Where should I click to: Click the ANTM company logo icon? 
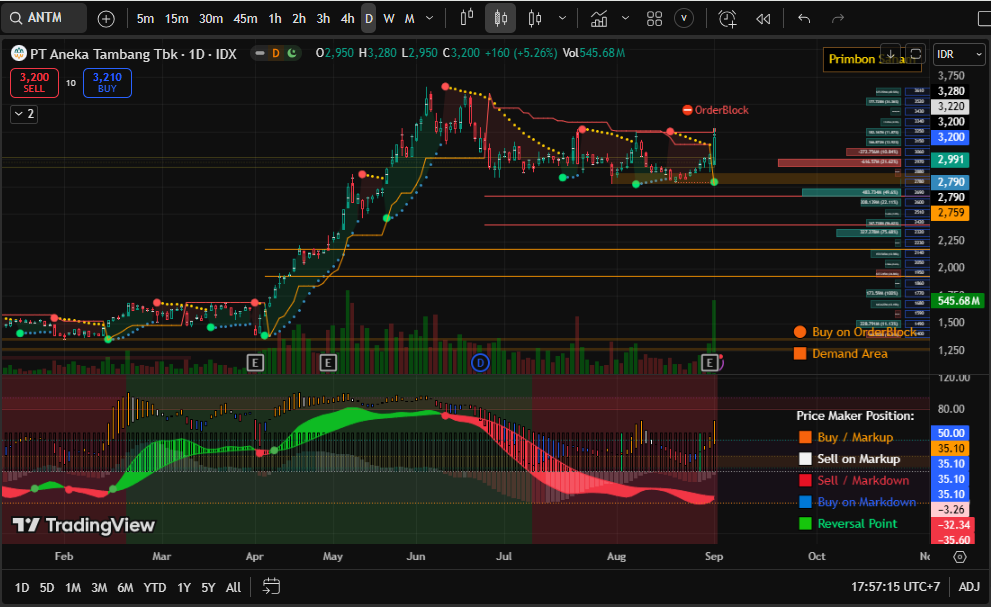click(x=19, y=53)
